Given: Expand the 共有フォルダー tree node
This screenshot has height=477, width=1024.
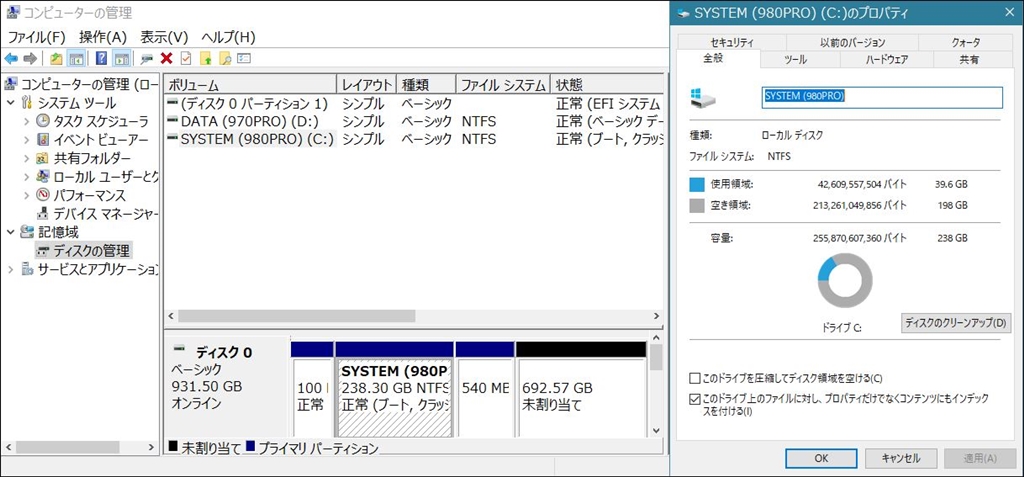Looking at the screenshot, I should pos(27,158).
